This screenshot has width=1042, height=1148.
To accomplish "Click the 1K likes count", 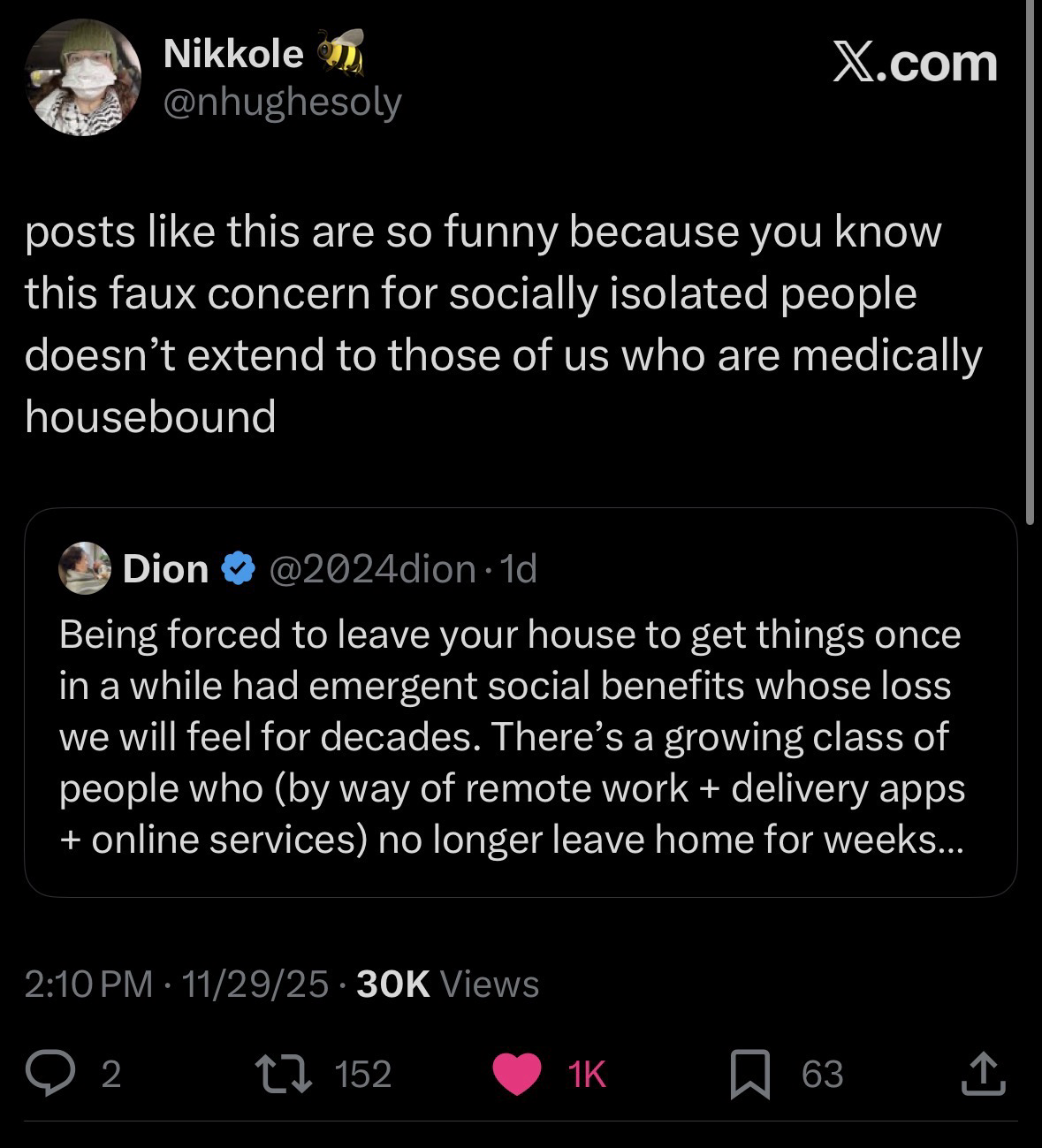I will (x=587, y=1075).
